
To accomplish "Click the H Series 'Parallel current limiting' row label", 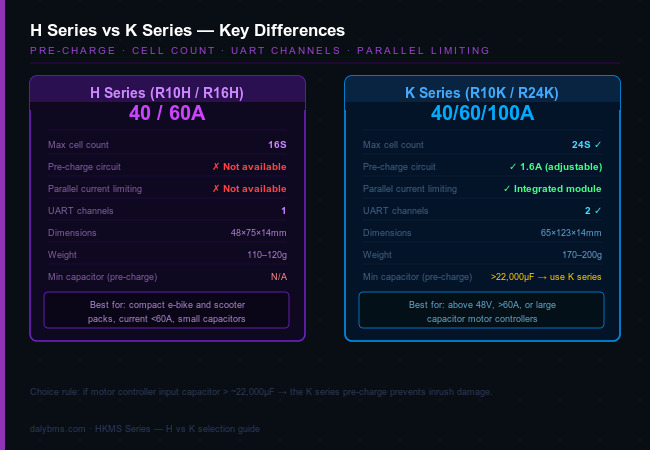I will (x=95, y=188).
